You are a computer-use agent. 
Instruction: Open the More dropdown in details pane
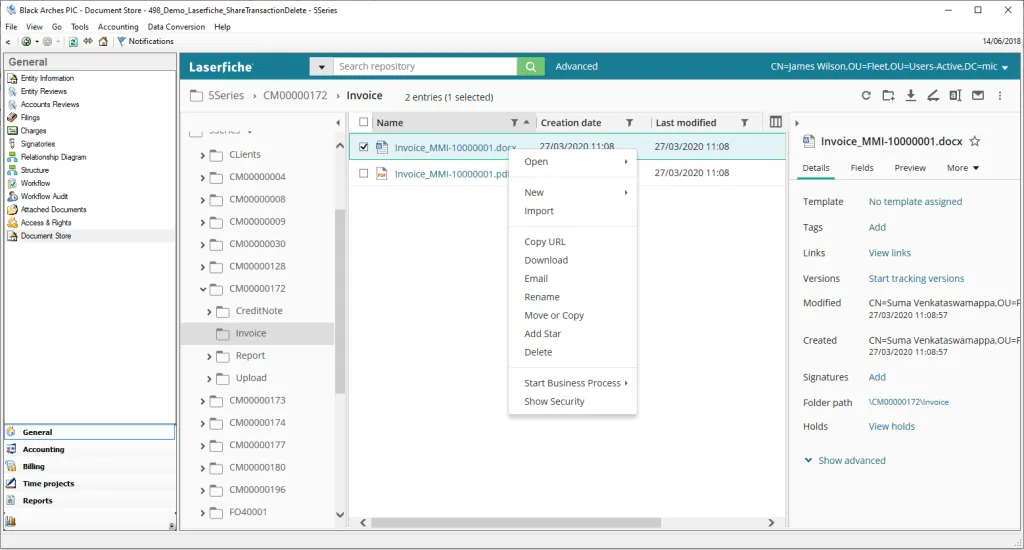click(x=963, y=168)
